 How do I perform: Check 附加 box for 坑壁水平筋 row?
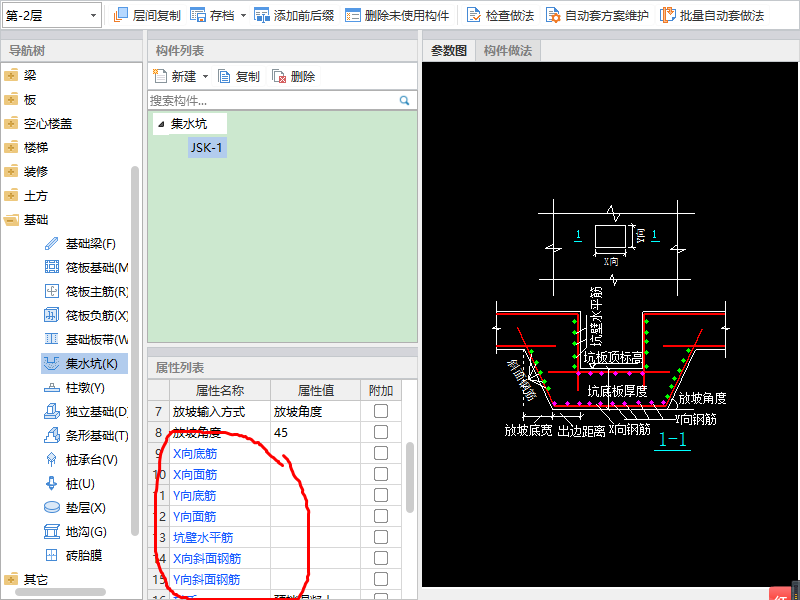(x=381, y=537)
